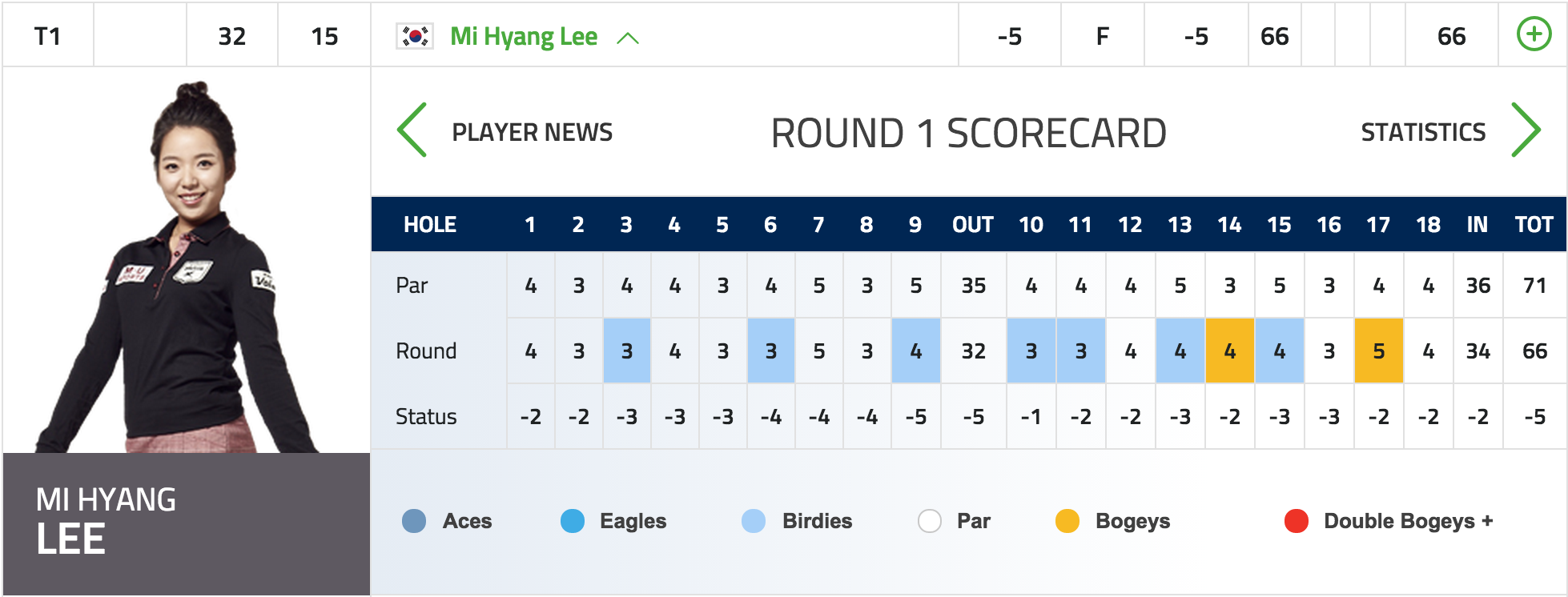The width and height of the screenshot is (1568, 597).
Task: Click the Aces legend dot
Action: (414, 521)
